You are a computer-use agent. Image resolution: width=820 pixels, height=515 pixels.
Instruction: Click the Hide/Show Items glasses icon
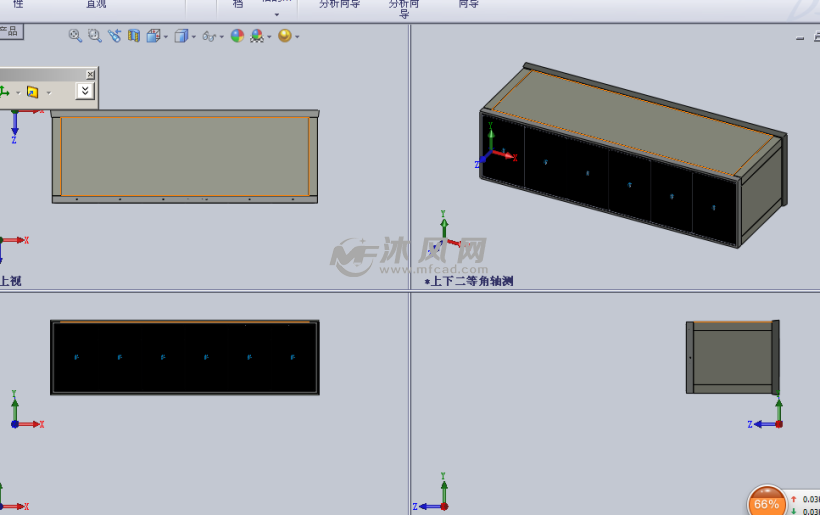[209, 36]
